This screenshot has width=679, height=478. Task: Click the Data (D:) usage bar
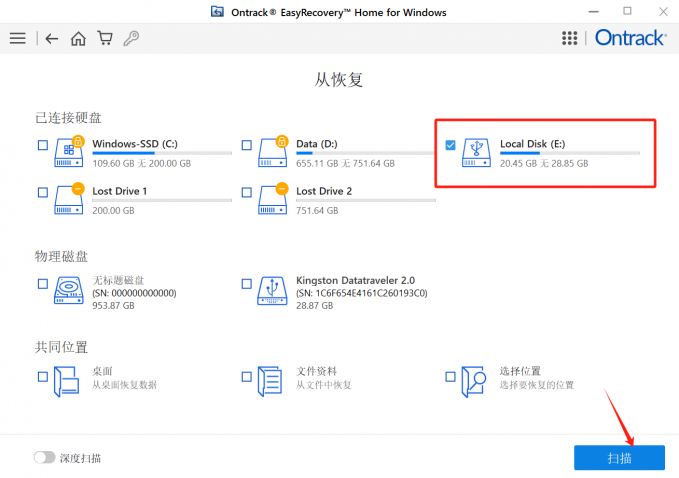365,153
